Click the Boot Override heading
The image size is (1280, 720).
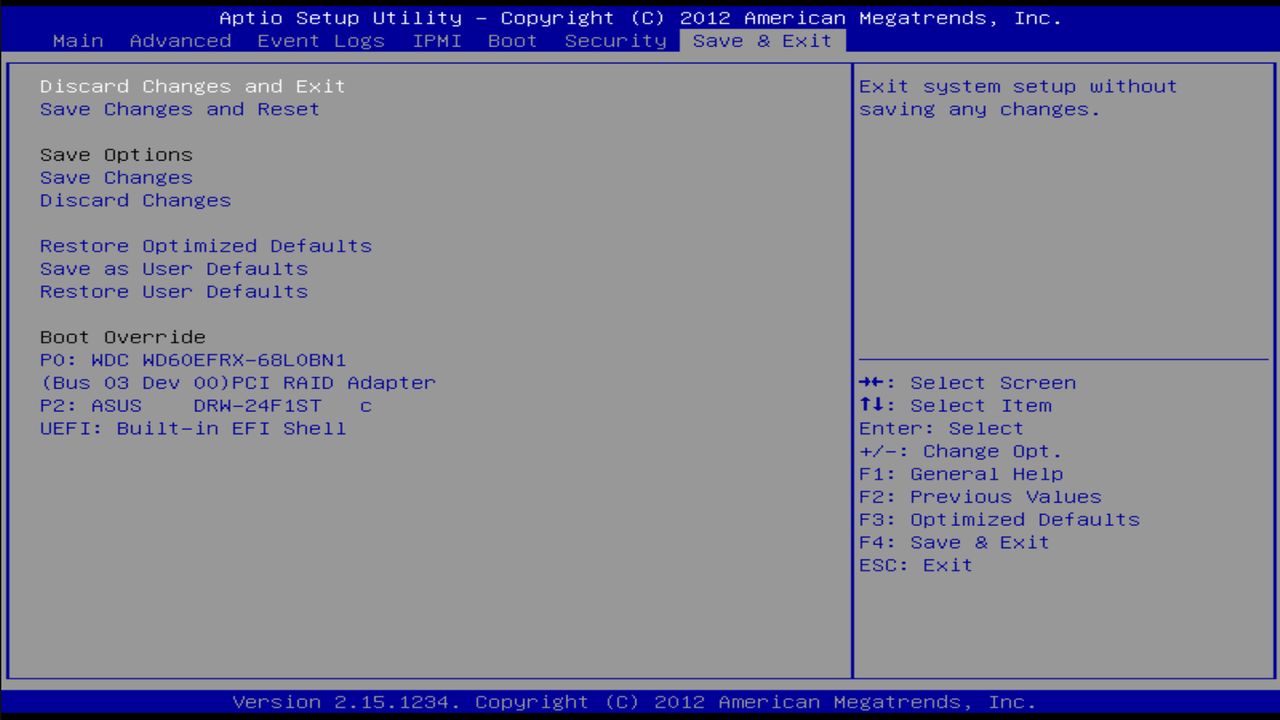click(123, 337)
